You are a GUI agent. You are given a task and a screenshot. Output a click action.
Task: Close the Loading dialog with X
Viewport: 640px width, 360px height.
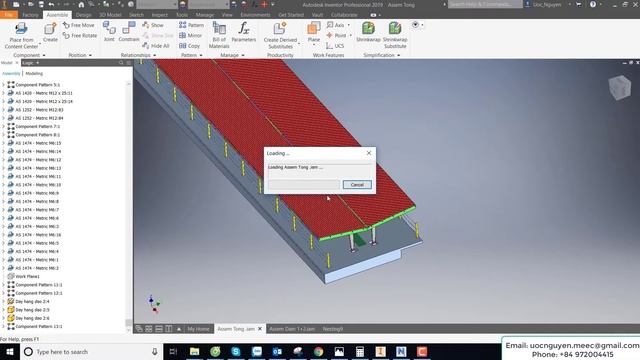point(369,153)
